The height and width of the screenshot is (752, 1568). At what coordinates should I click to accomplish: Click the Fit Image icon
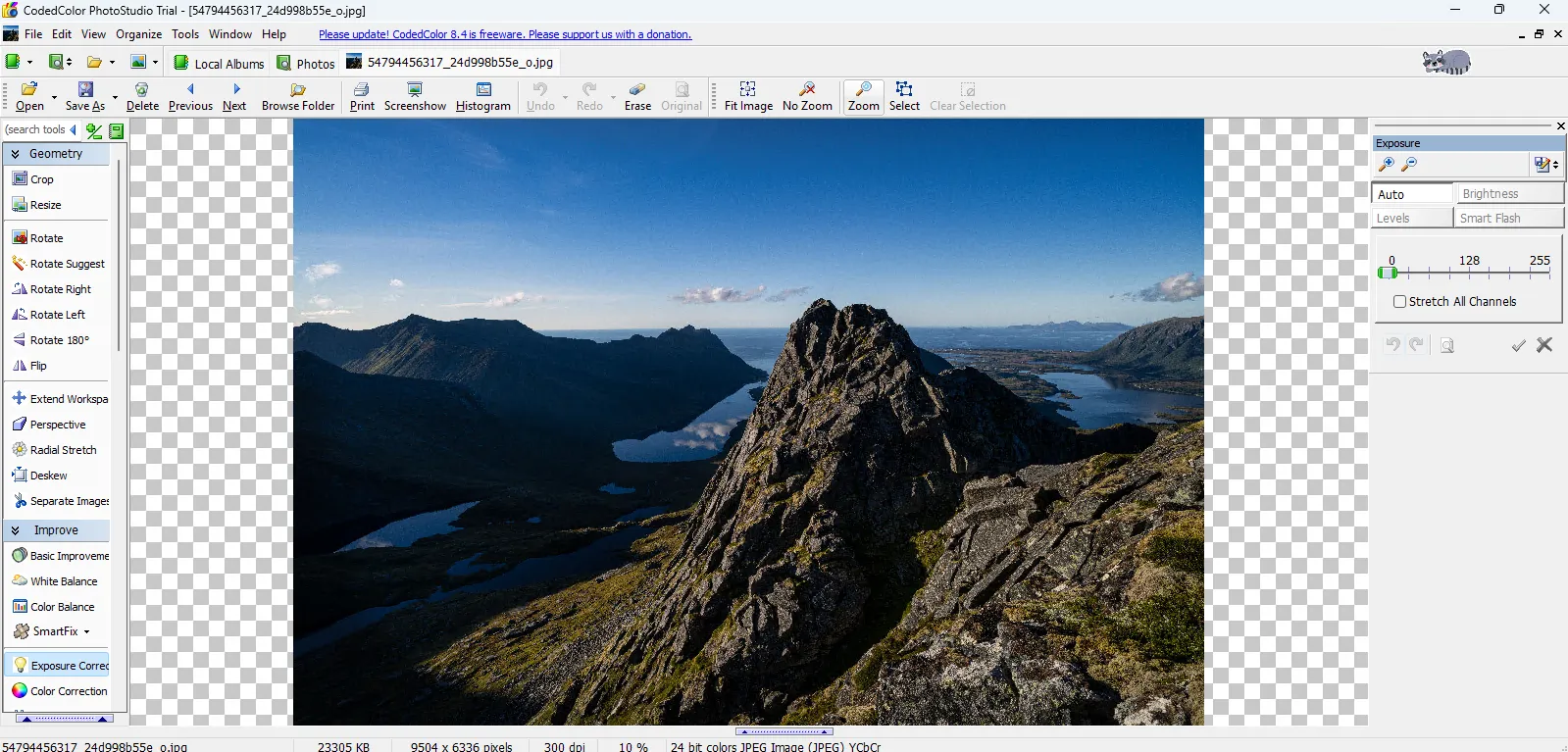point(748,89)
